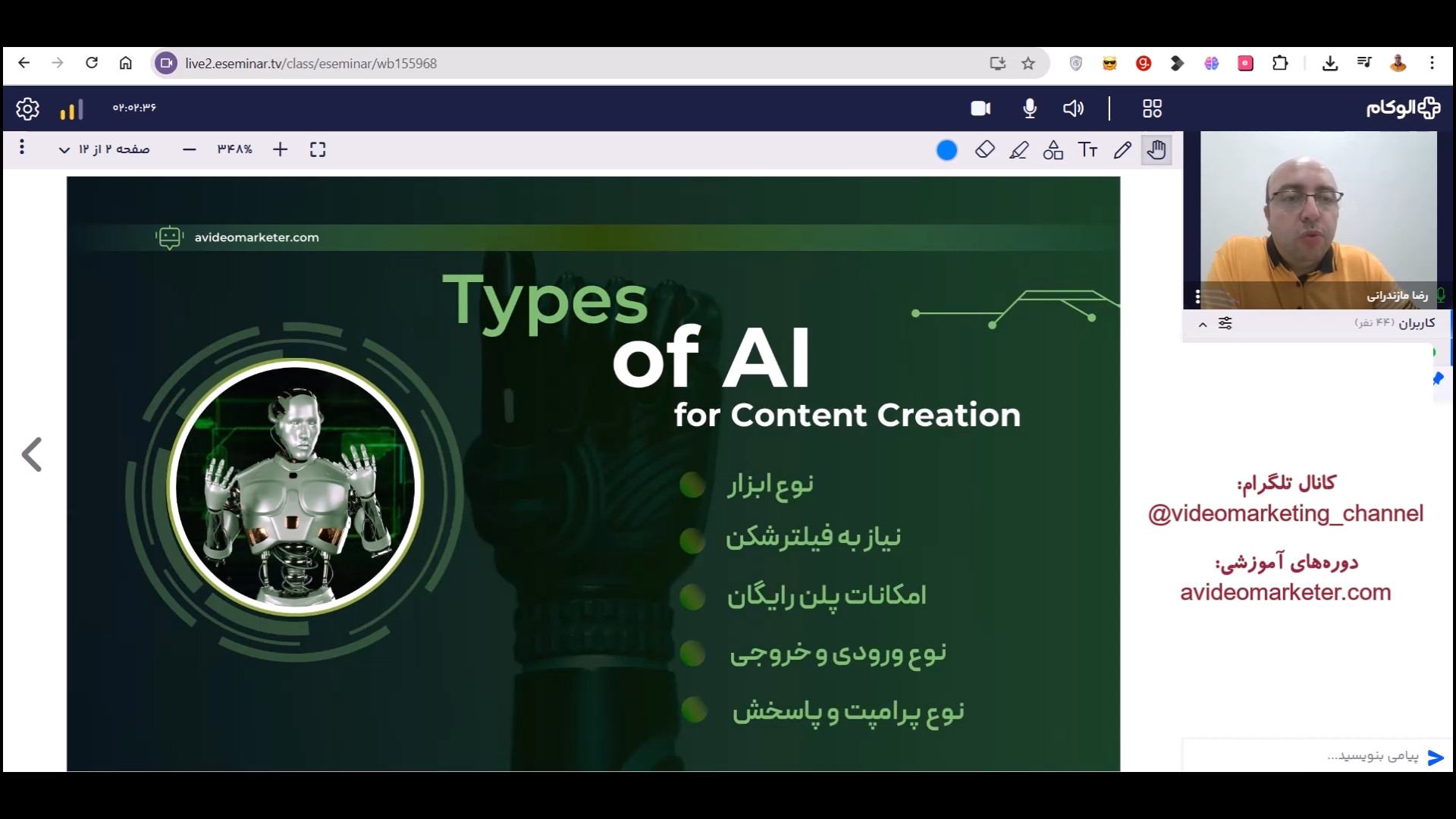Open the presenter video options menu
Viewport: 1456px width, 819px height.
click(x=1197, y=296)
